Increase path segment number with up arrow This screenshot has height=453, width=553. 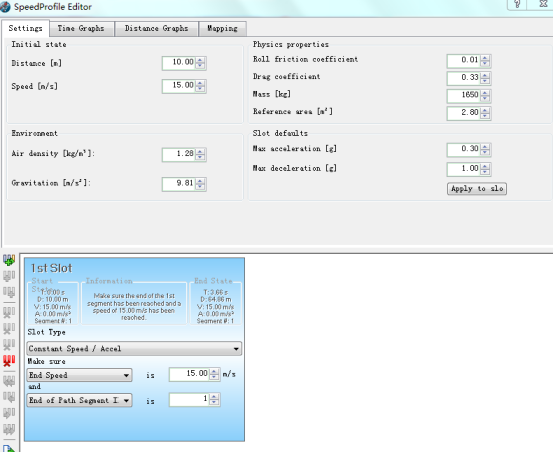pos(214,397)
